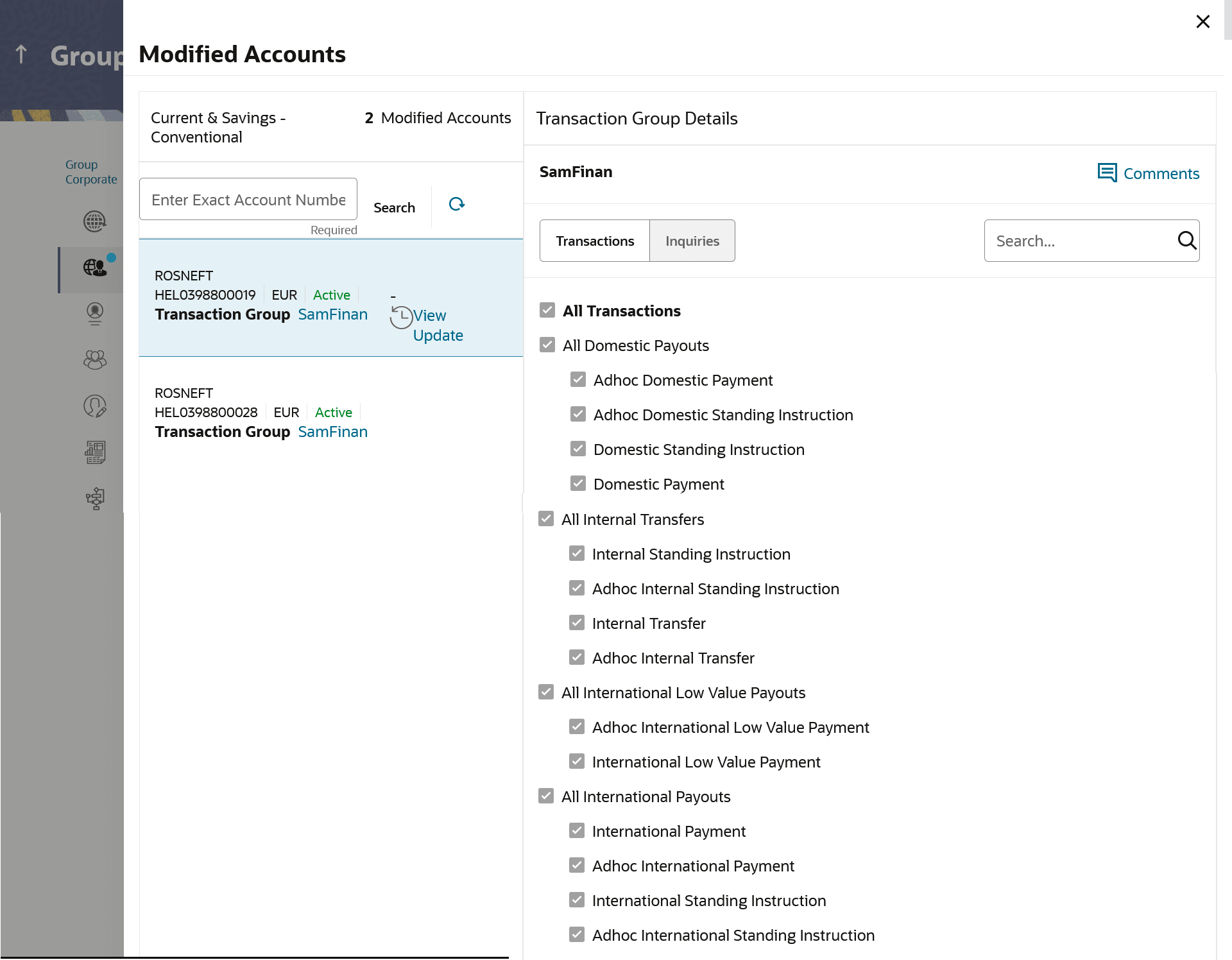Click the magnifier icon in search box
The image size is (1232, 960).
click(x=1186, y=241)
